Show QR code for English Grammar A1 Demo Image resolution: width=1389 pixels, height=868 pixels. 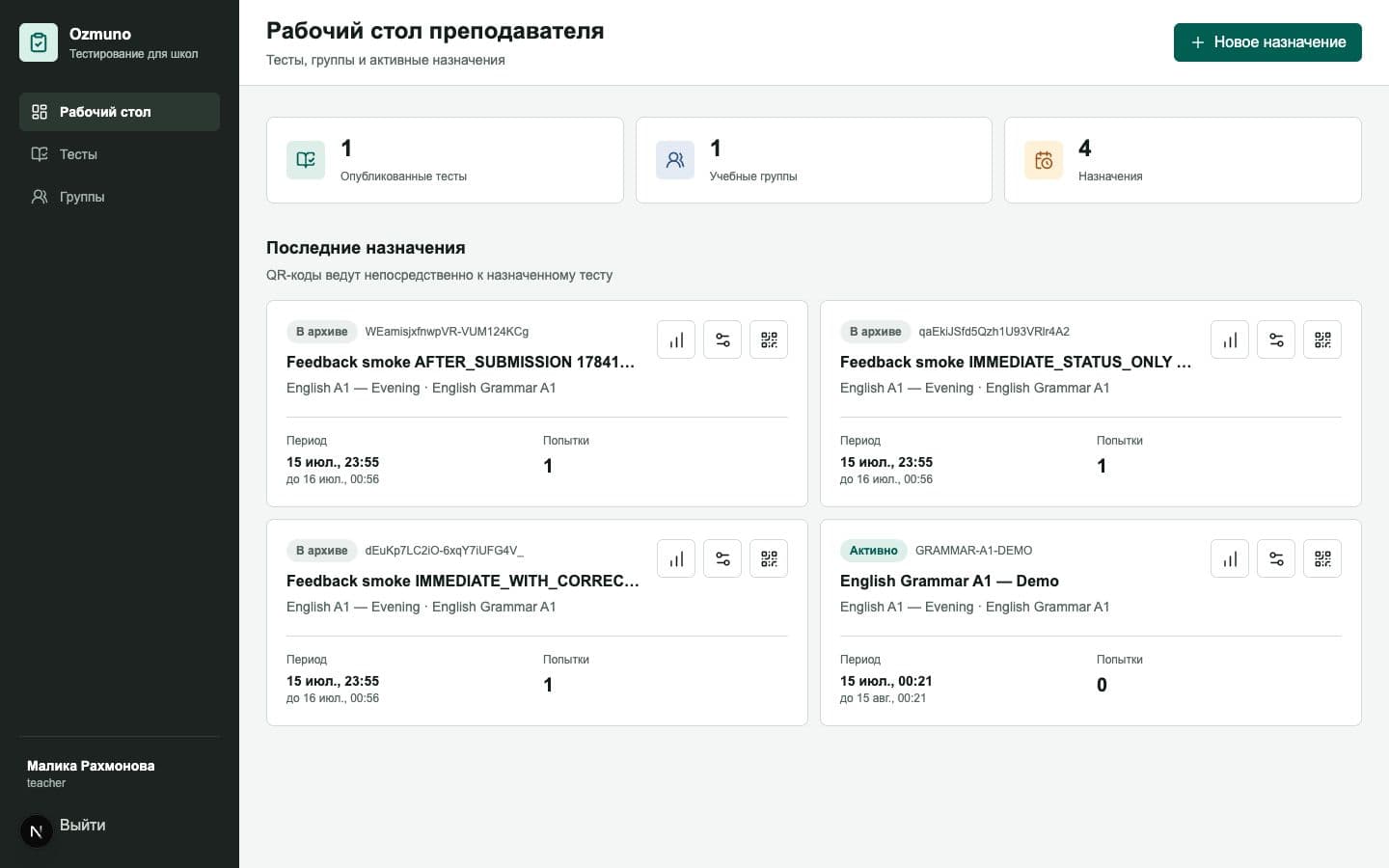1322,558
